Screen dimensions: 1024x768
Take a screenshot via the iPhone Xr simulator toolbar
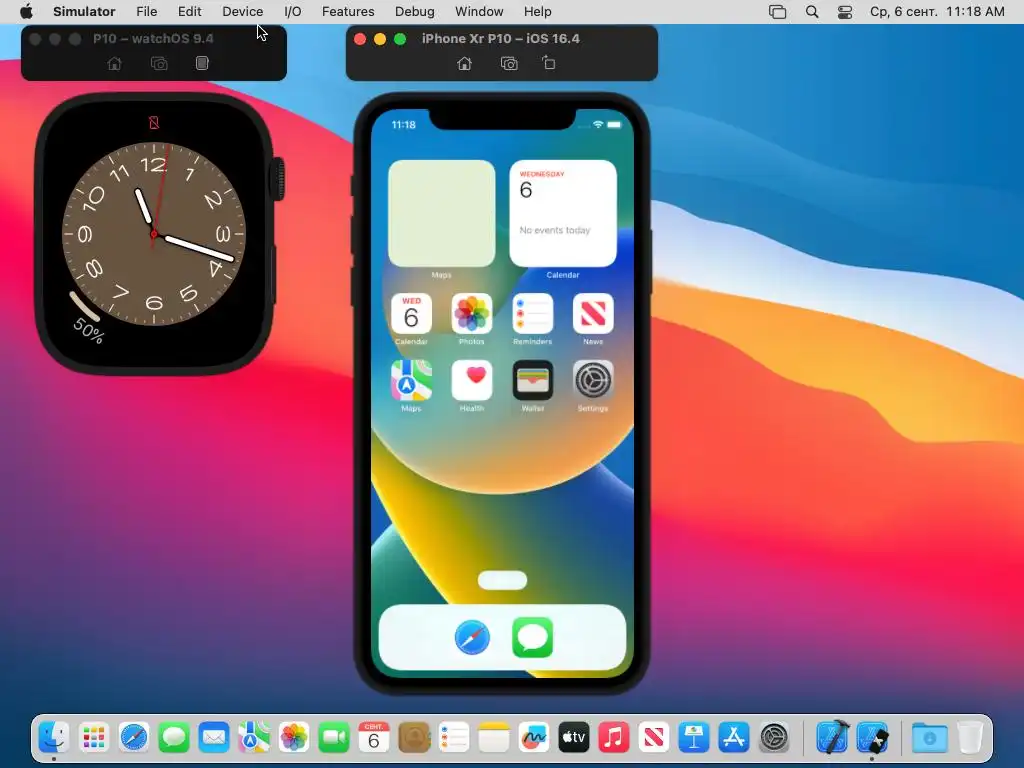pyautogui.click(x=509, y=63)
